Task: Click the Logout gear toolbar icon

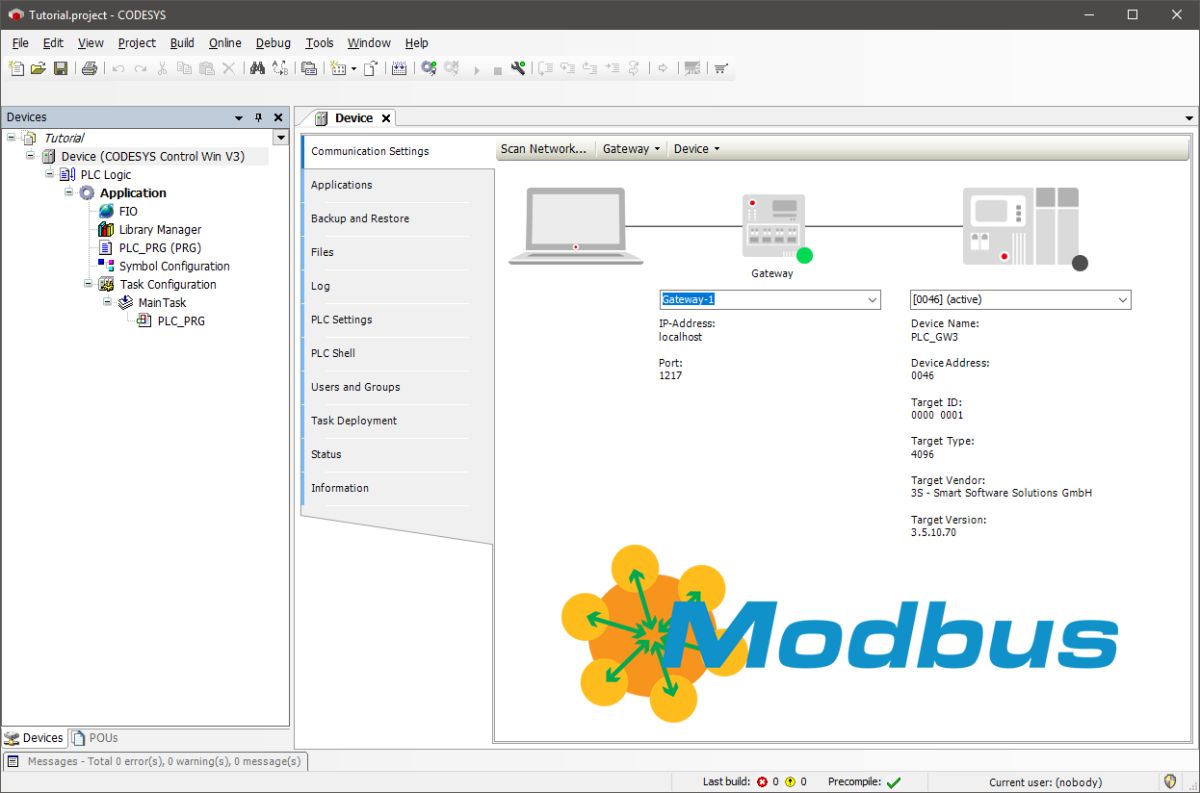Action: [453, 68]
